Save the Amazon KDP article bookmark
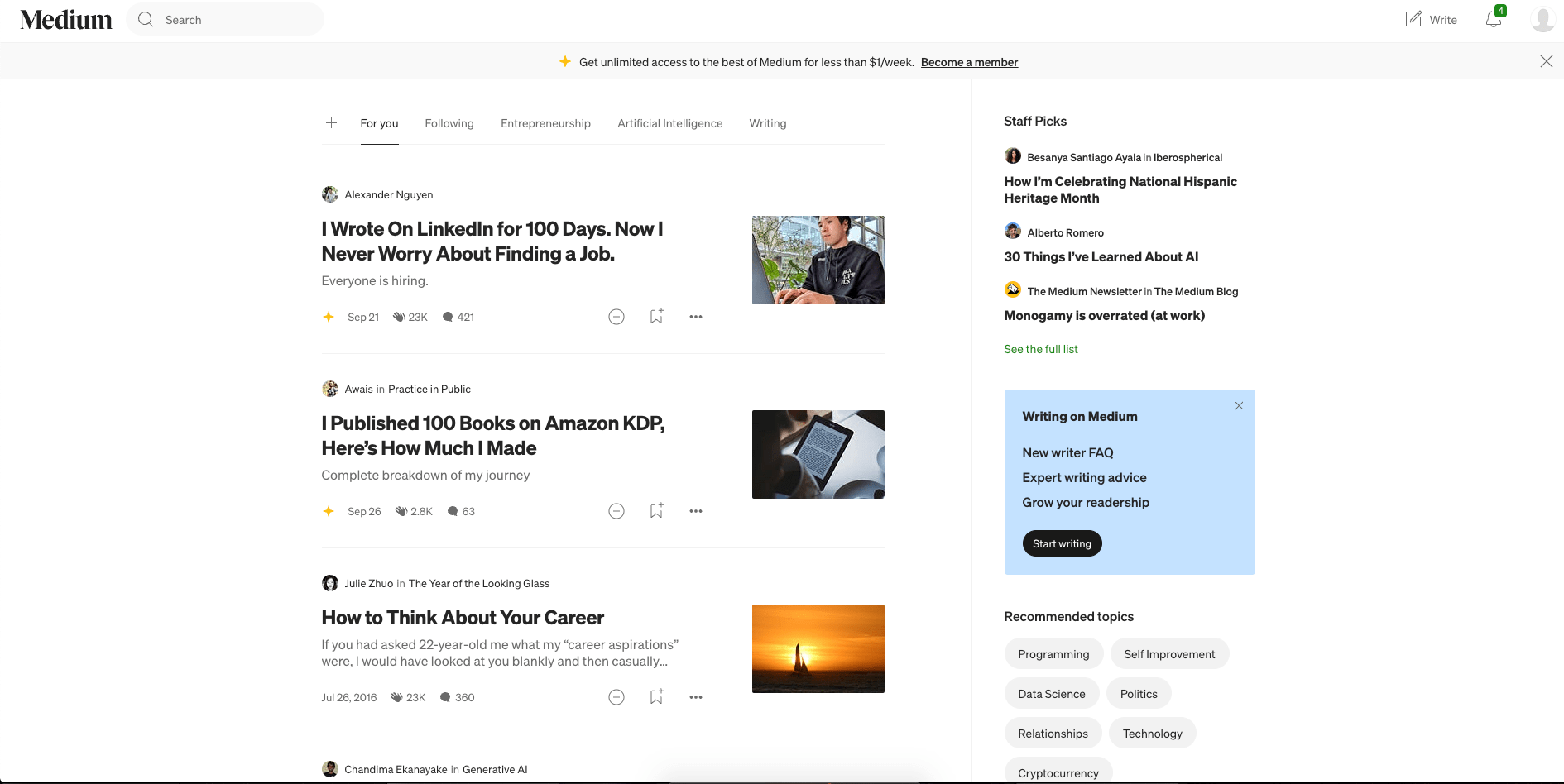 tap(656, 511)
